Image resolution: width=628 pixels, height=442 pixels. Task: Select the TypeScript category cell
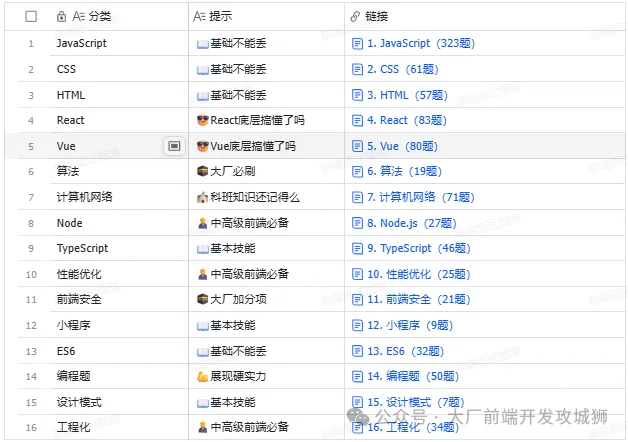[x=119, y=248]
